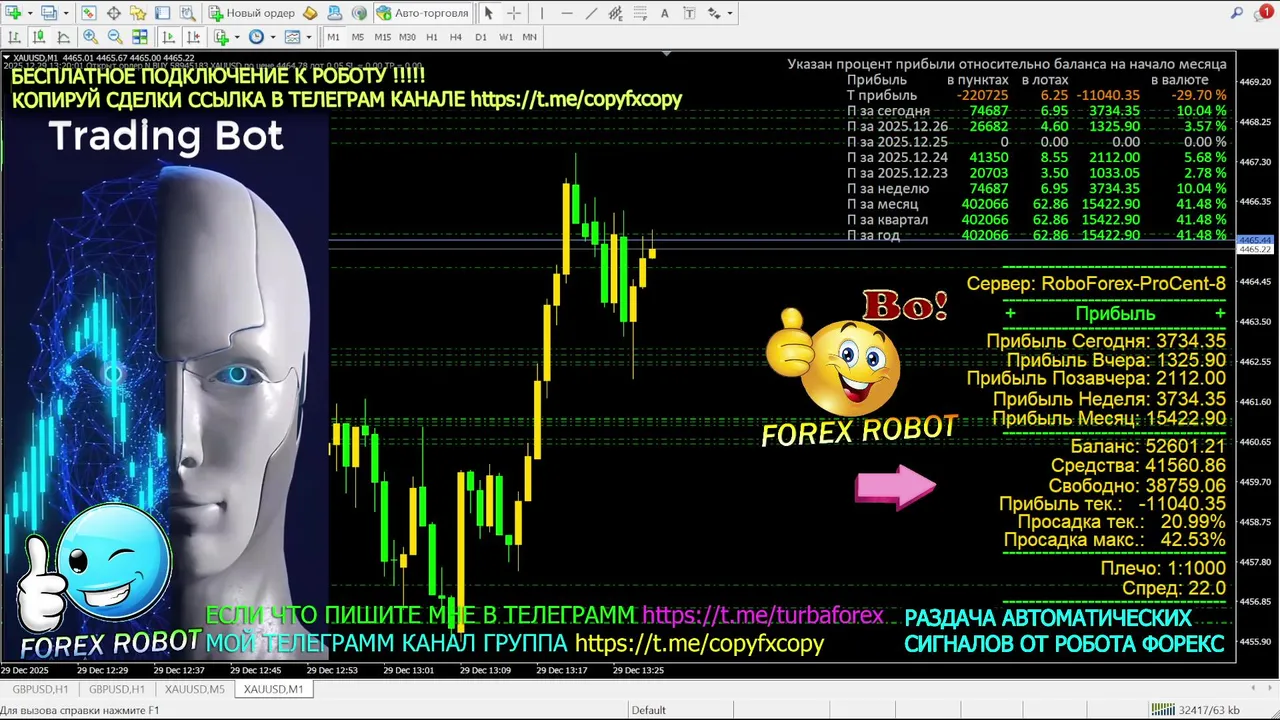
Task: Click the Новый ордер button
Action: [252, 13]
